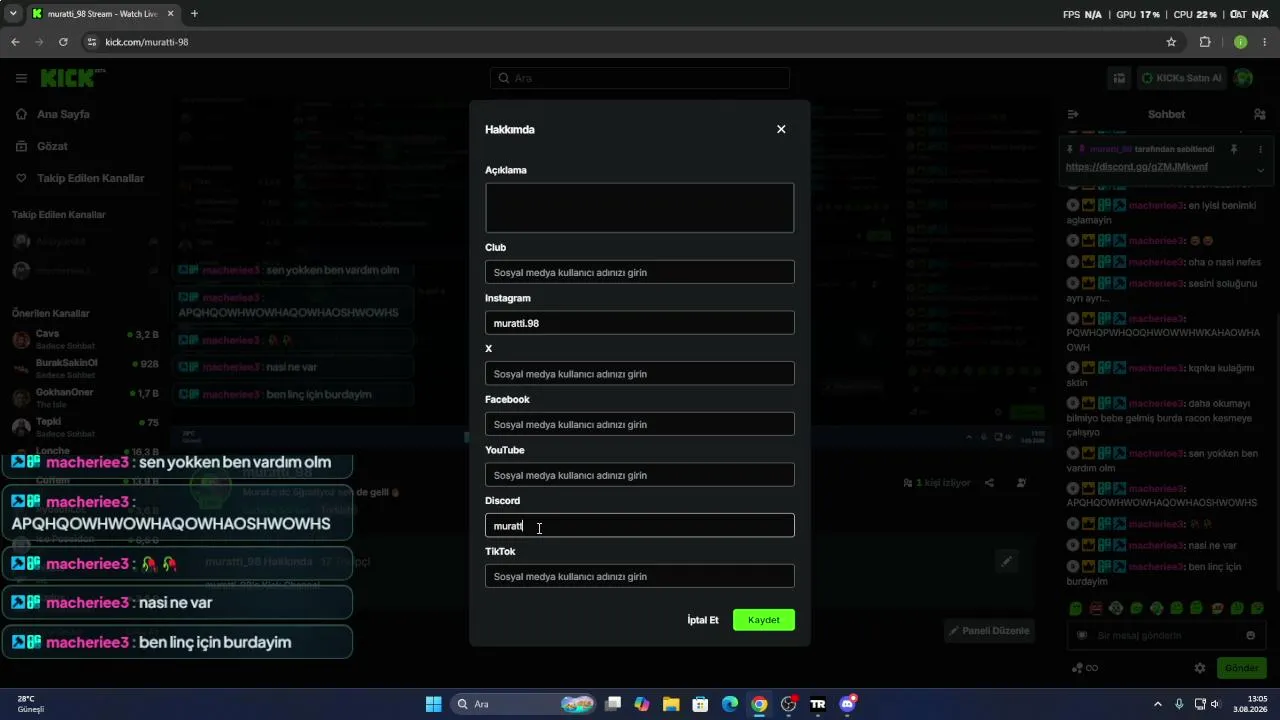
Task: Go back in Chrome
Action: tap(15, 42)
